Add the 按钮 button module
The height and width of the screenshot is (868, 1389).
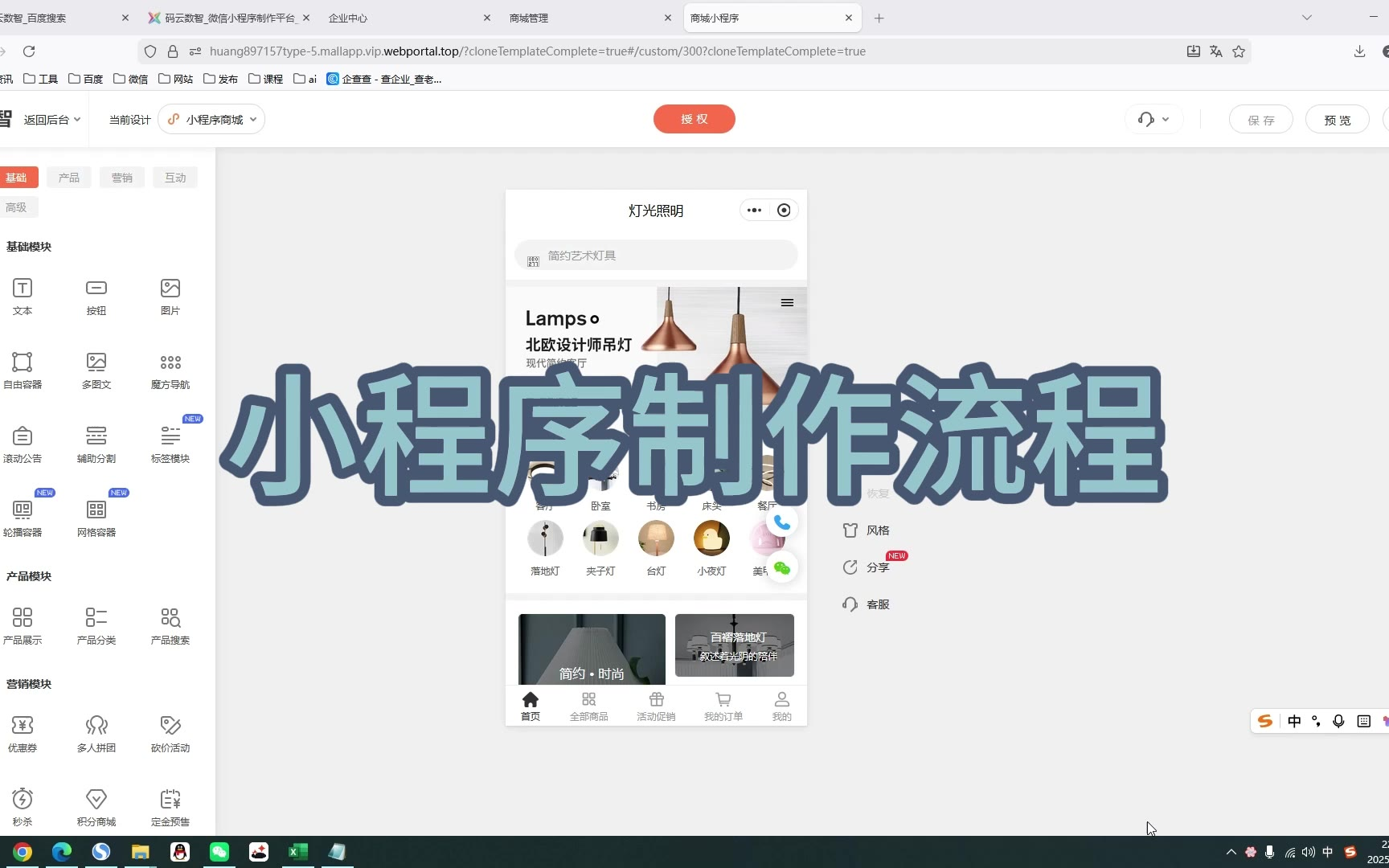[96, 297]
